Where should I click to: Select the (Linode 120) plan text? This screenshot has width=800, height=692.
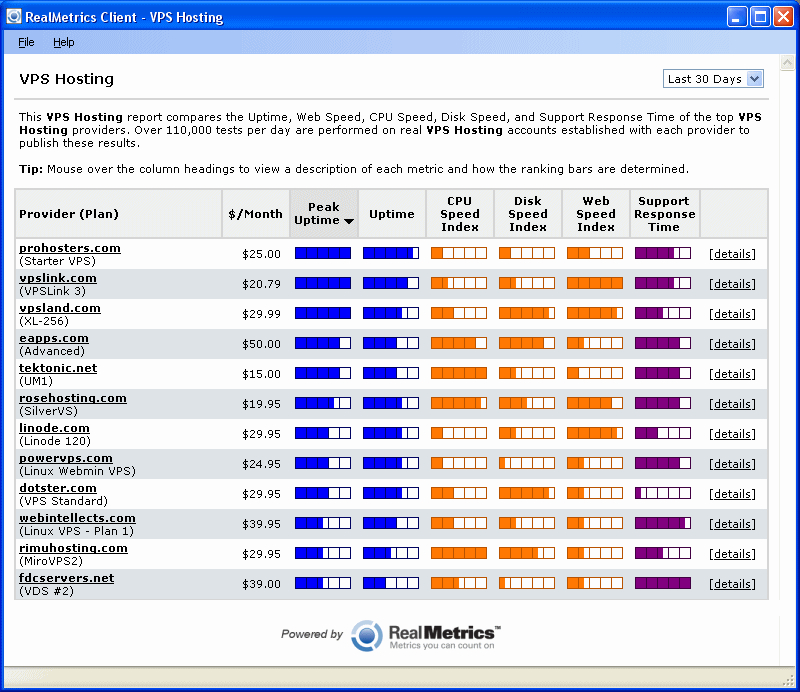[55, 441]
